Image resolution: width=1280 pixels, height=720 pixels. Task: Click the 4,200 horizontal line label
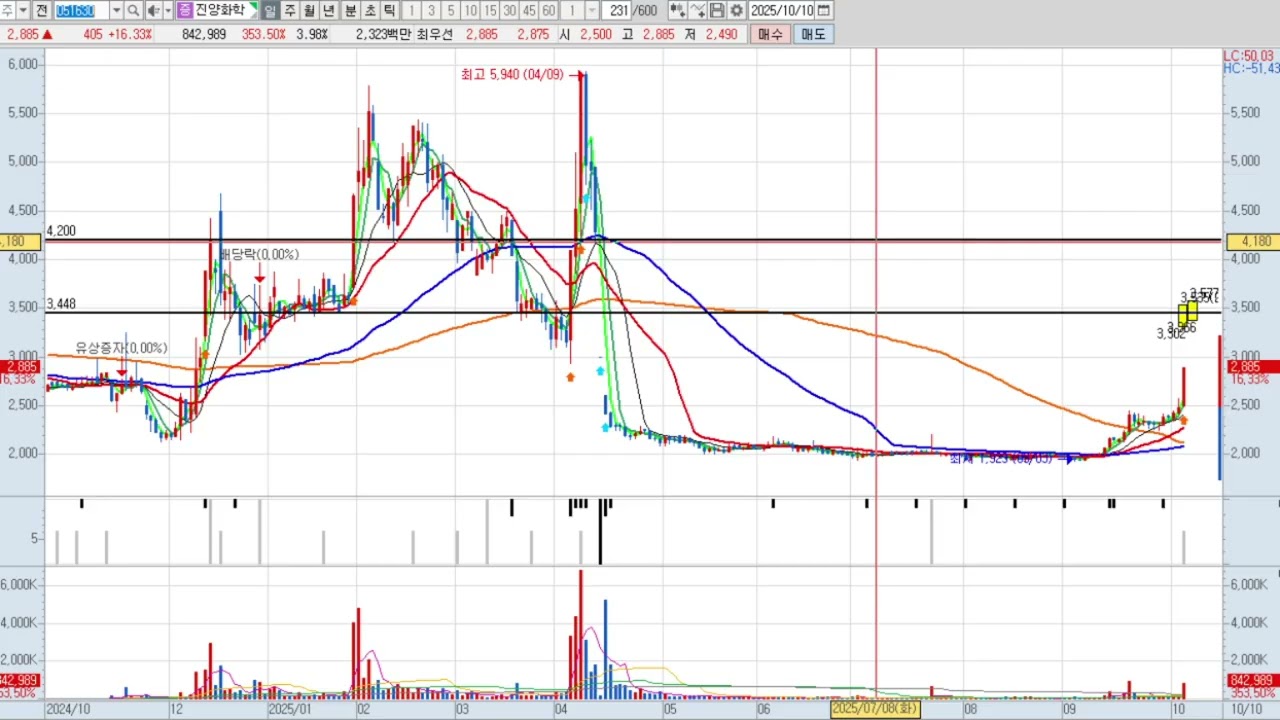(61, 231)
